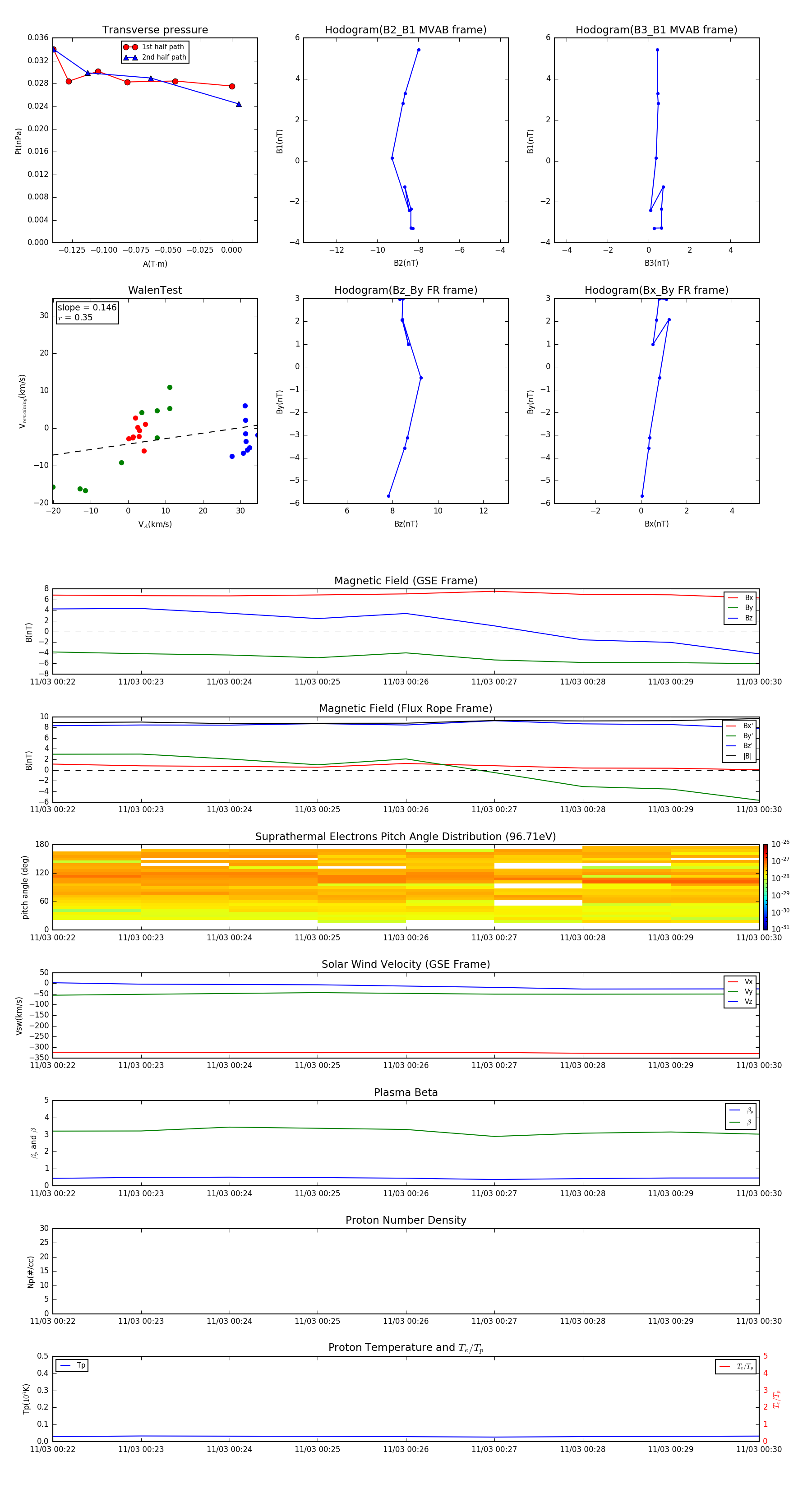The height and width of the screenshot is (1489, 812).
Task: Click the "Pt(nPa)" y-axis label
Action: (x=18, y=141)
